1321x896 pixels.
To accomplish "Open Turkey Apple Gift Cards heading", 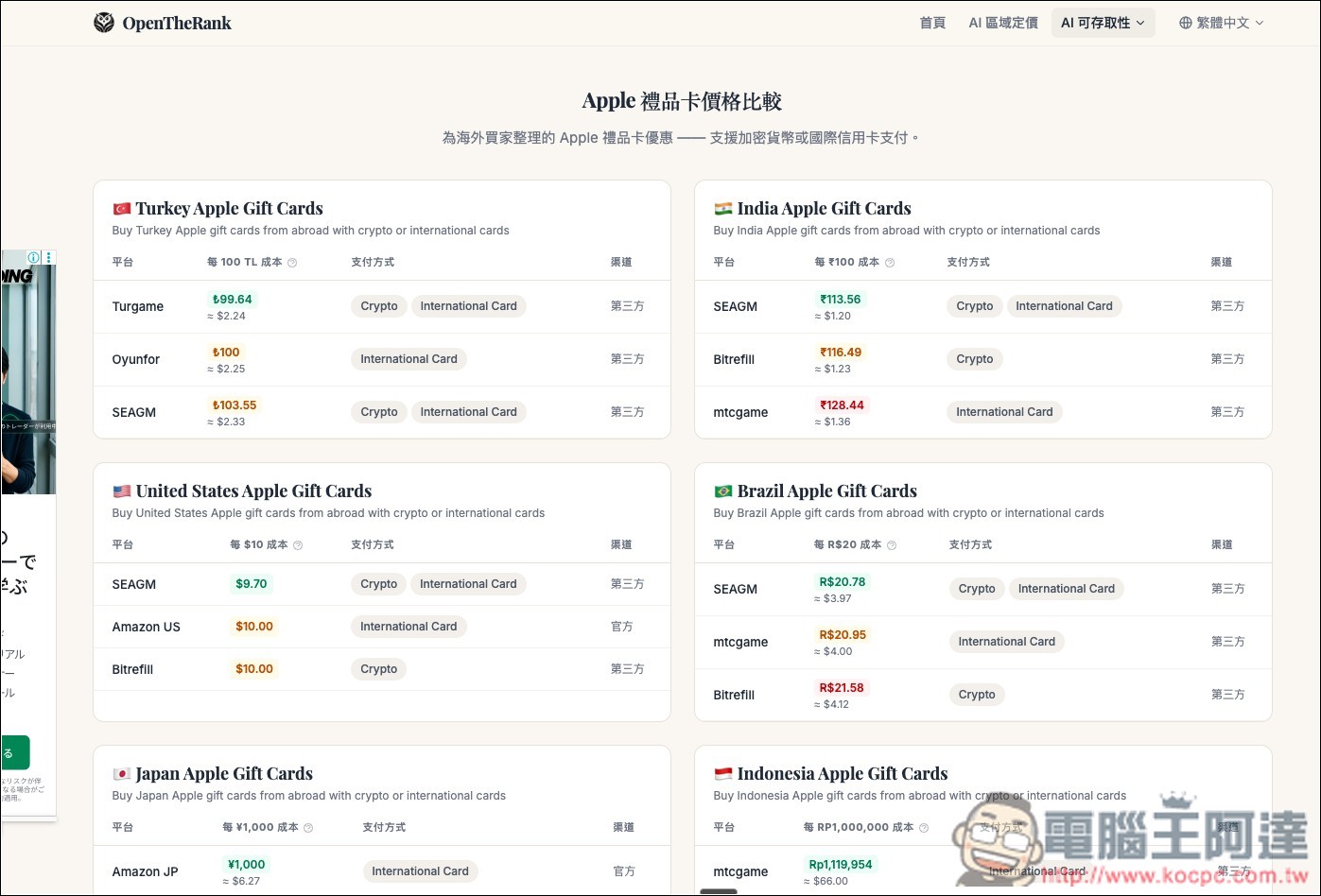I will 229,209.
